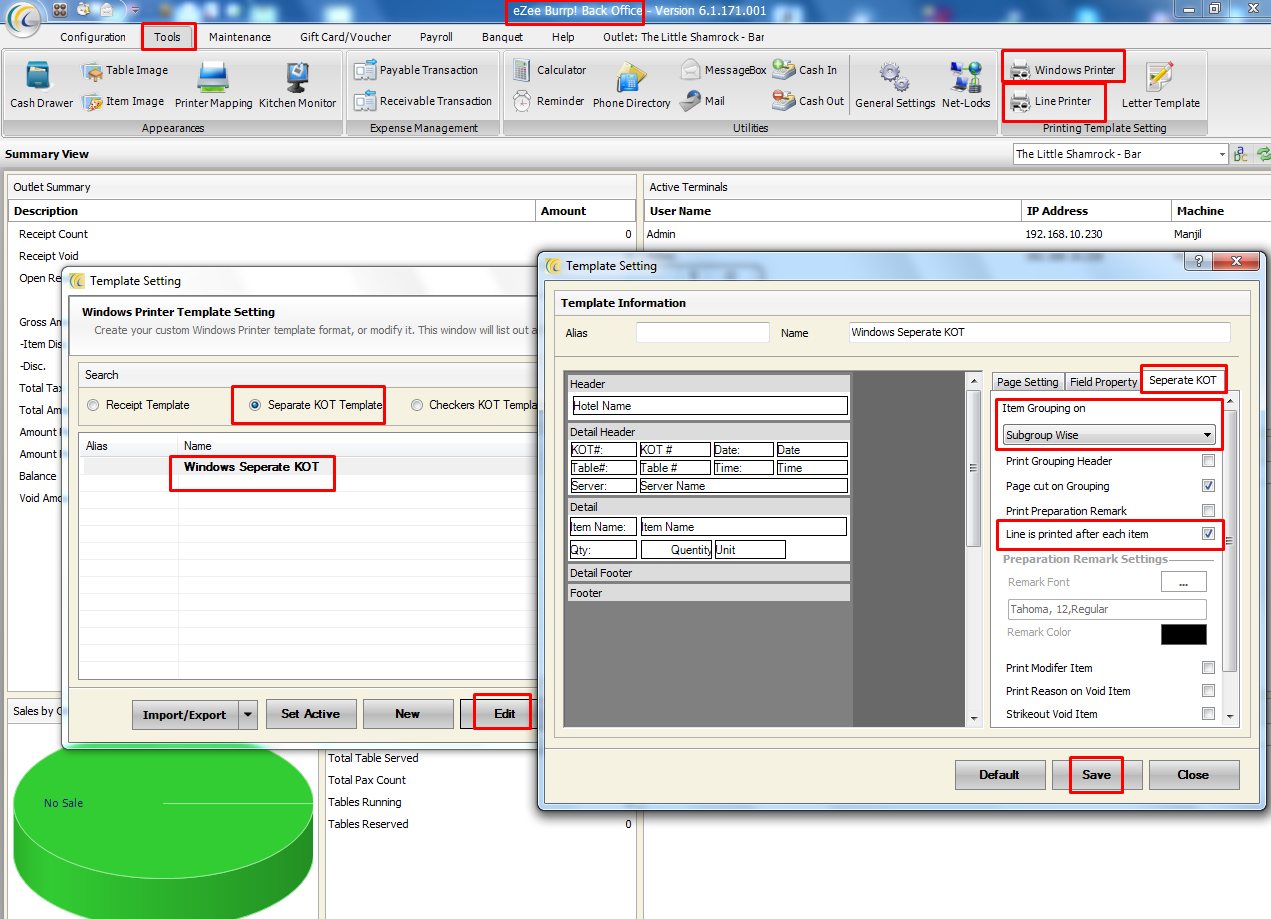Toggle Page cut on Grouping checkbox
The image size is (1271, 919).
click(1208, 486)
